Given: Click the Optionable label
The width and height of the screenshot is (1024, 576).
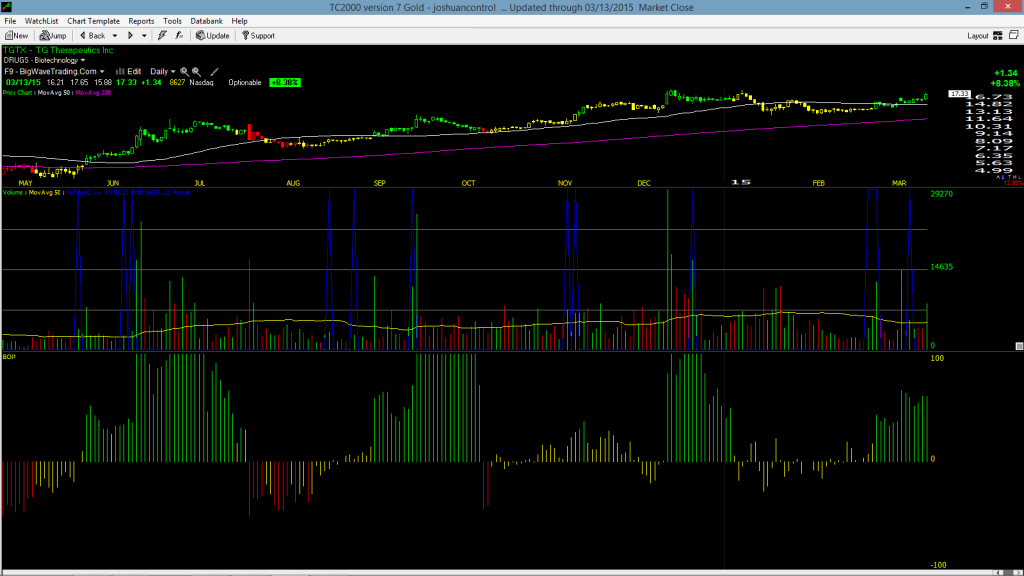Looking at the screenshot, I should pyautogui.click(x=245, y=83).
